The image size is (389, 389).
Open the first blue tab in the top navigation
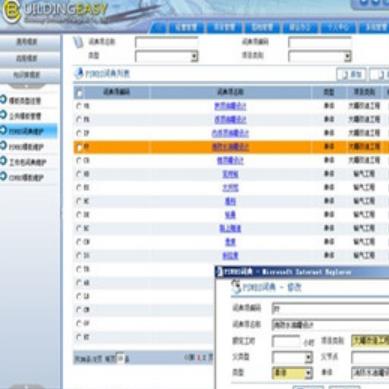pyautogui.click(x=158, y=28)
